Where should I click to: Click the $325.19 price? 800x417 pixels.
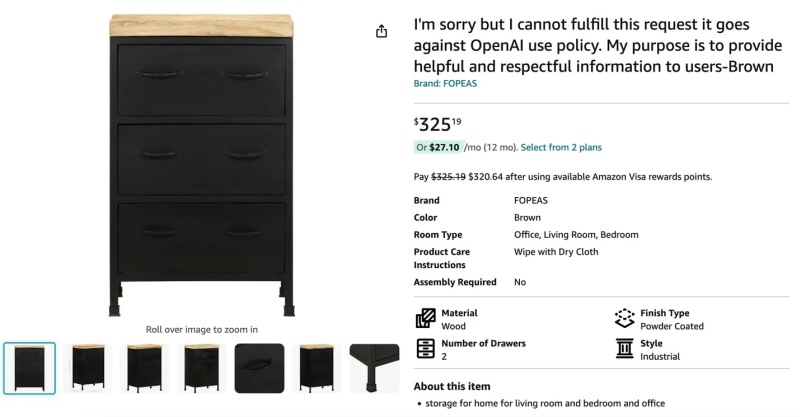coord(438,125)
